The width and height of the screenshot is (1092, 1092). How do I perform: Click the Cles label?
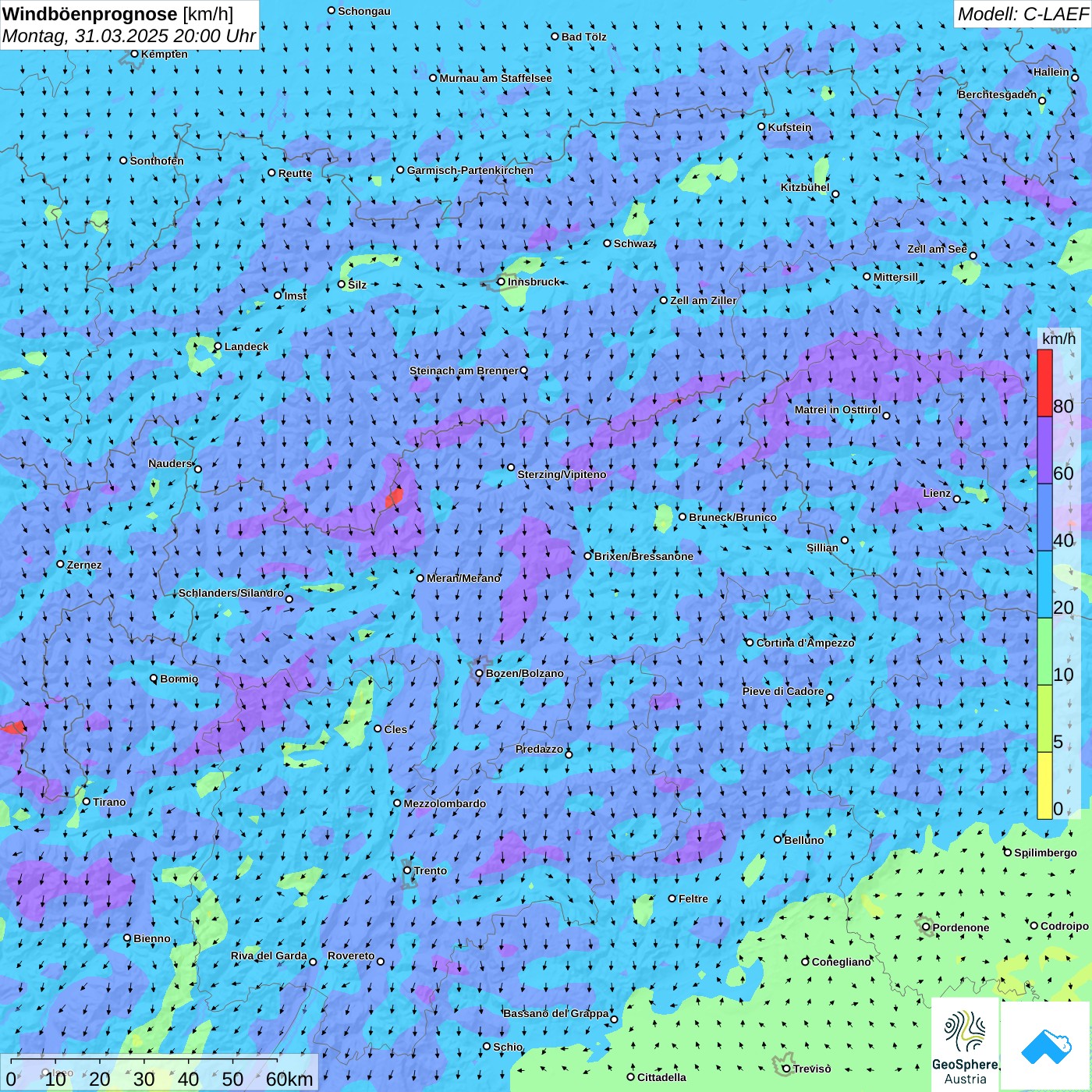[x=395, y=729]
